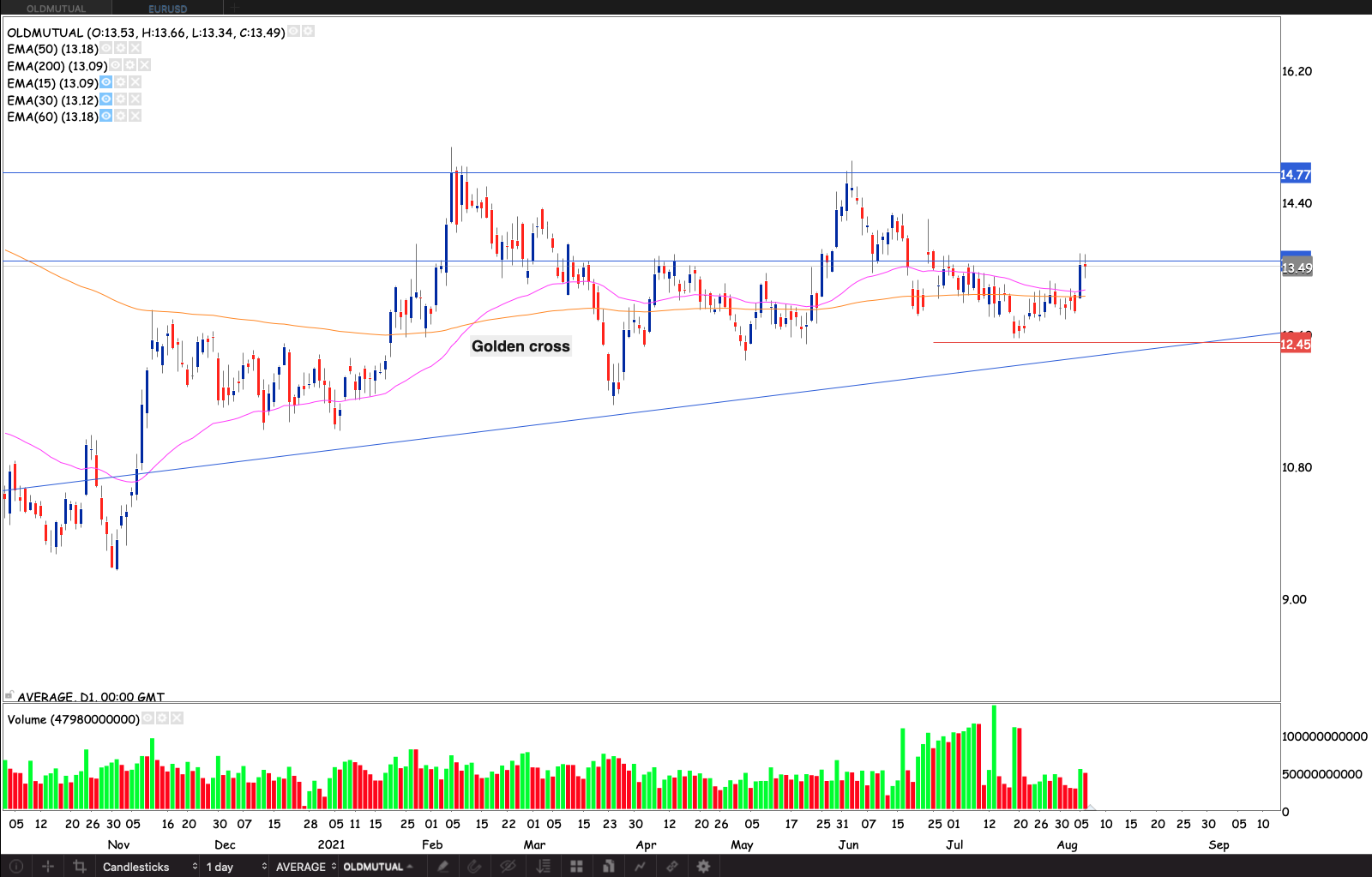This screenshot has width=1372, height=877.
Task: Click the Golden cross text annotation
Action: [x=521, y=346]
